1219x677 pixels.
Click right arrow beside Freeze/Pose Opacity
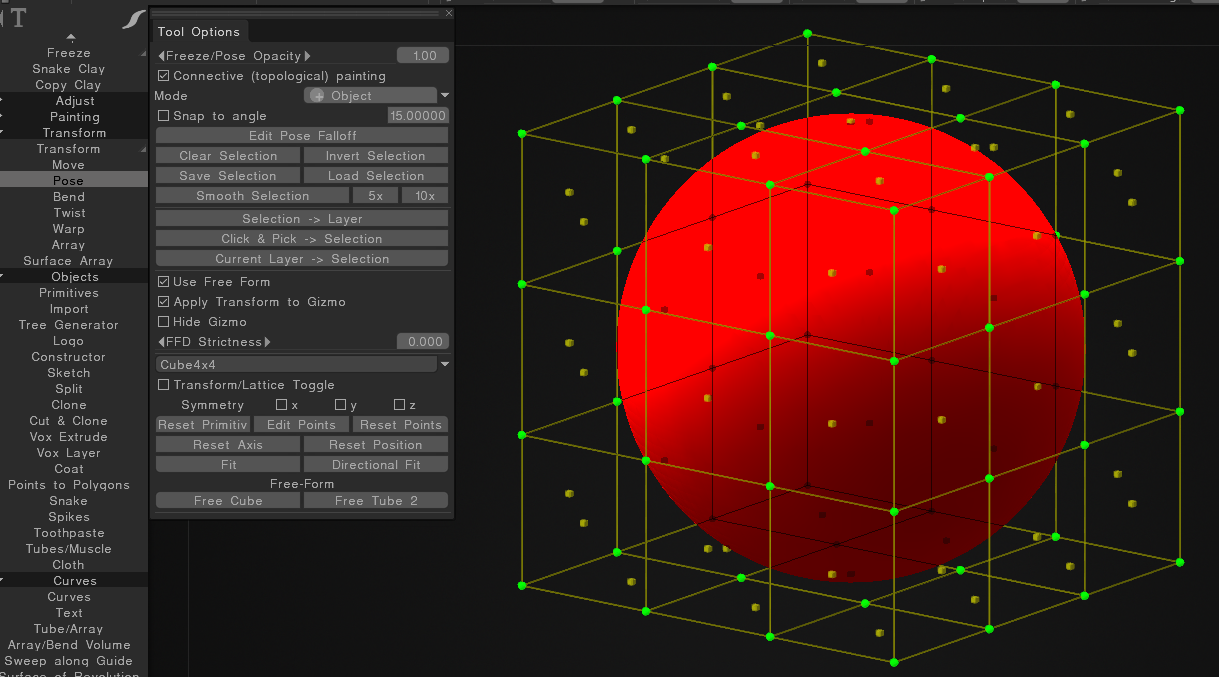[x=308, y=56]
